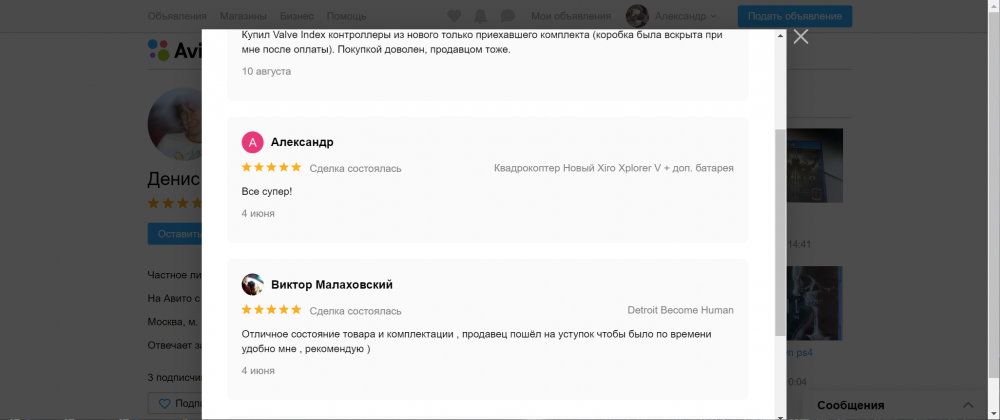Click "Отличное состояние товара" review text
This screenshot has width=1000, height=420.
[x=476, y=341]
